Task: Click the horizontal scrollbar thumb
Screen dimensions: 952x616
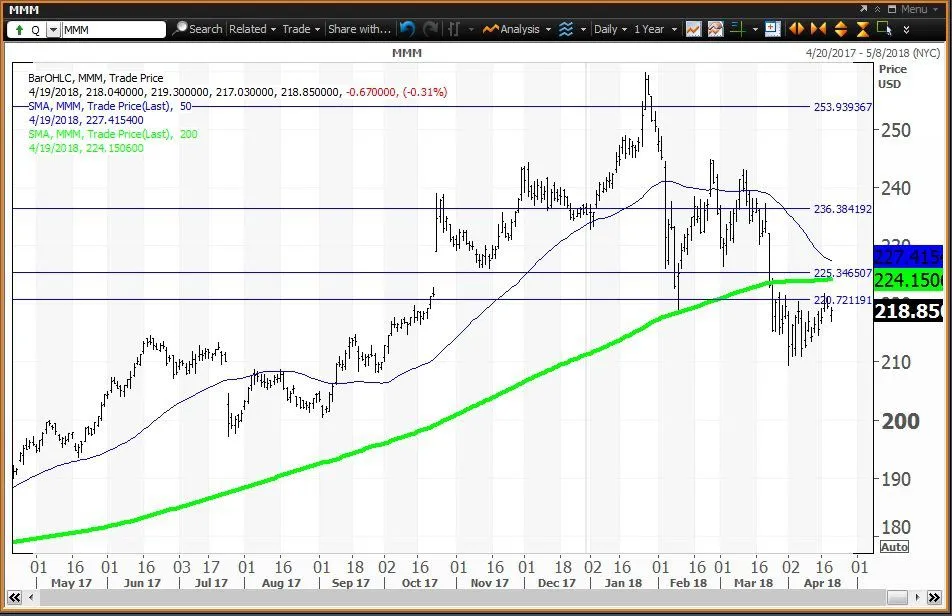Action: point(897,598)
